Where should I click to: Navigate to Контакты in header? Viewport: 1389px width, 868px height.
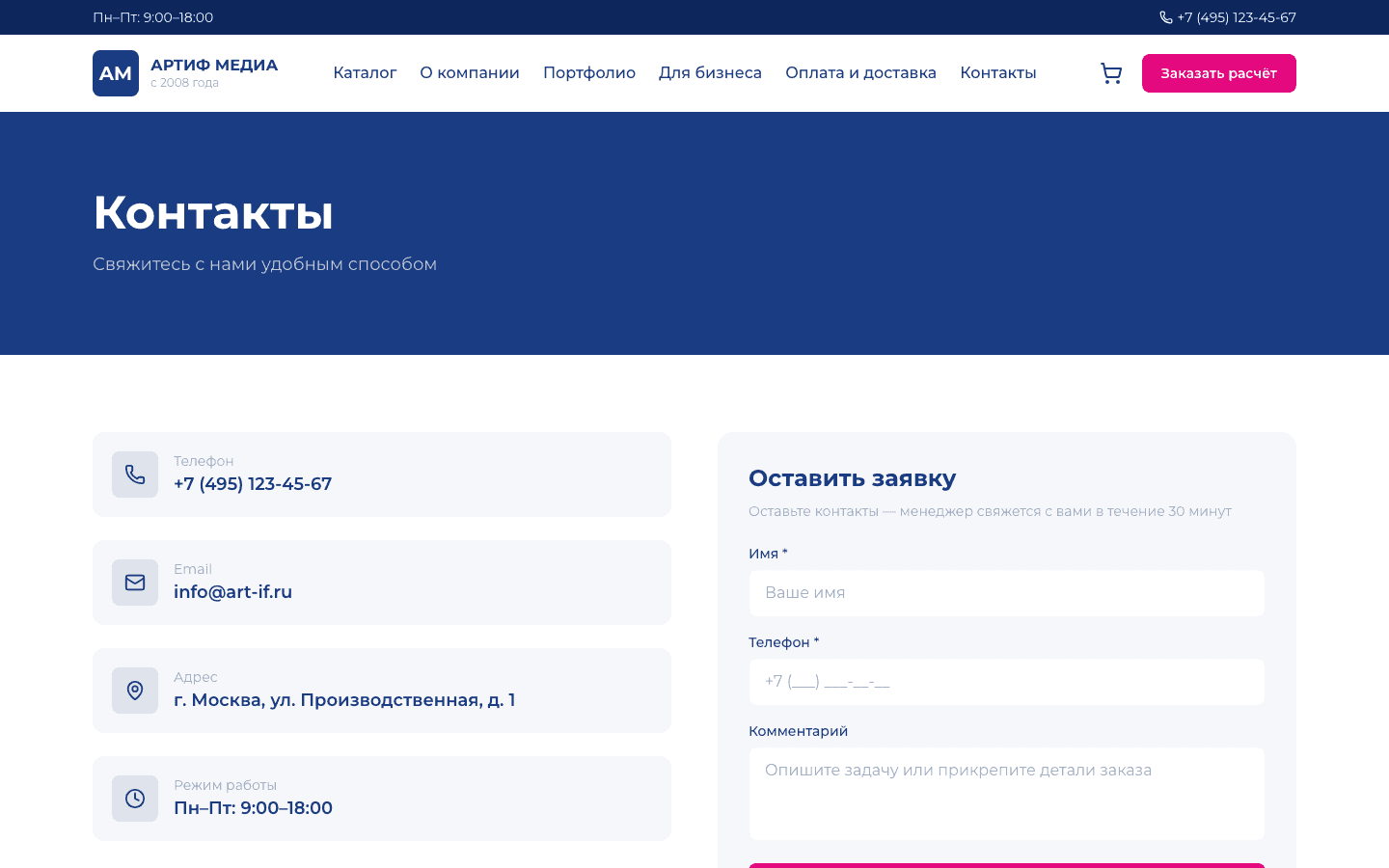coord(998,73)
